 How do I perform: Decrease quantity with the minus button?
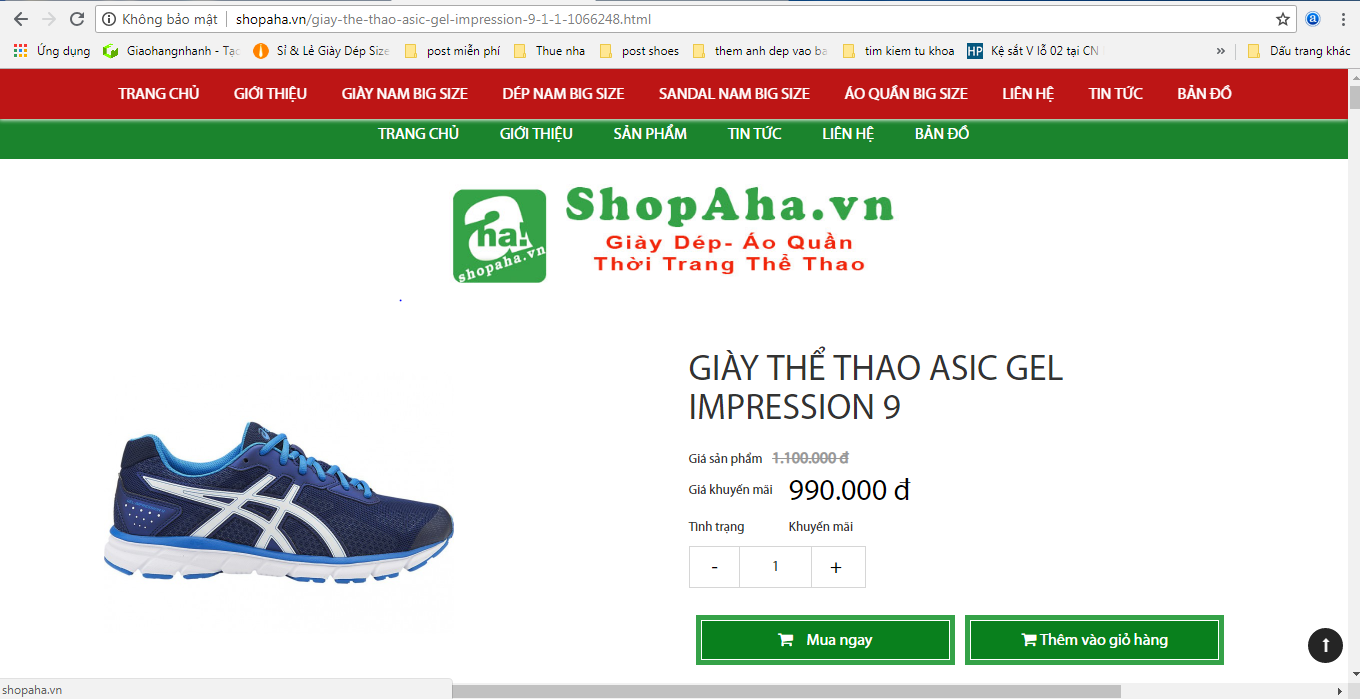coord(714,567)
